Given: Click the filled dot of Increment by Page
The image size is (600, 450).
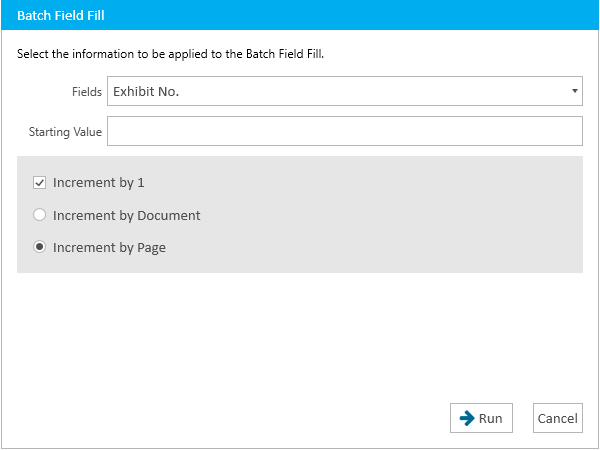Looking at the screenshot, I should 39,247.
